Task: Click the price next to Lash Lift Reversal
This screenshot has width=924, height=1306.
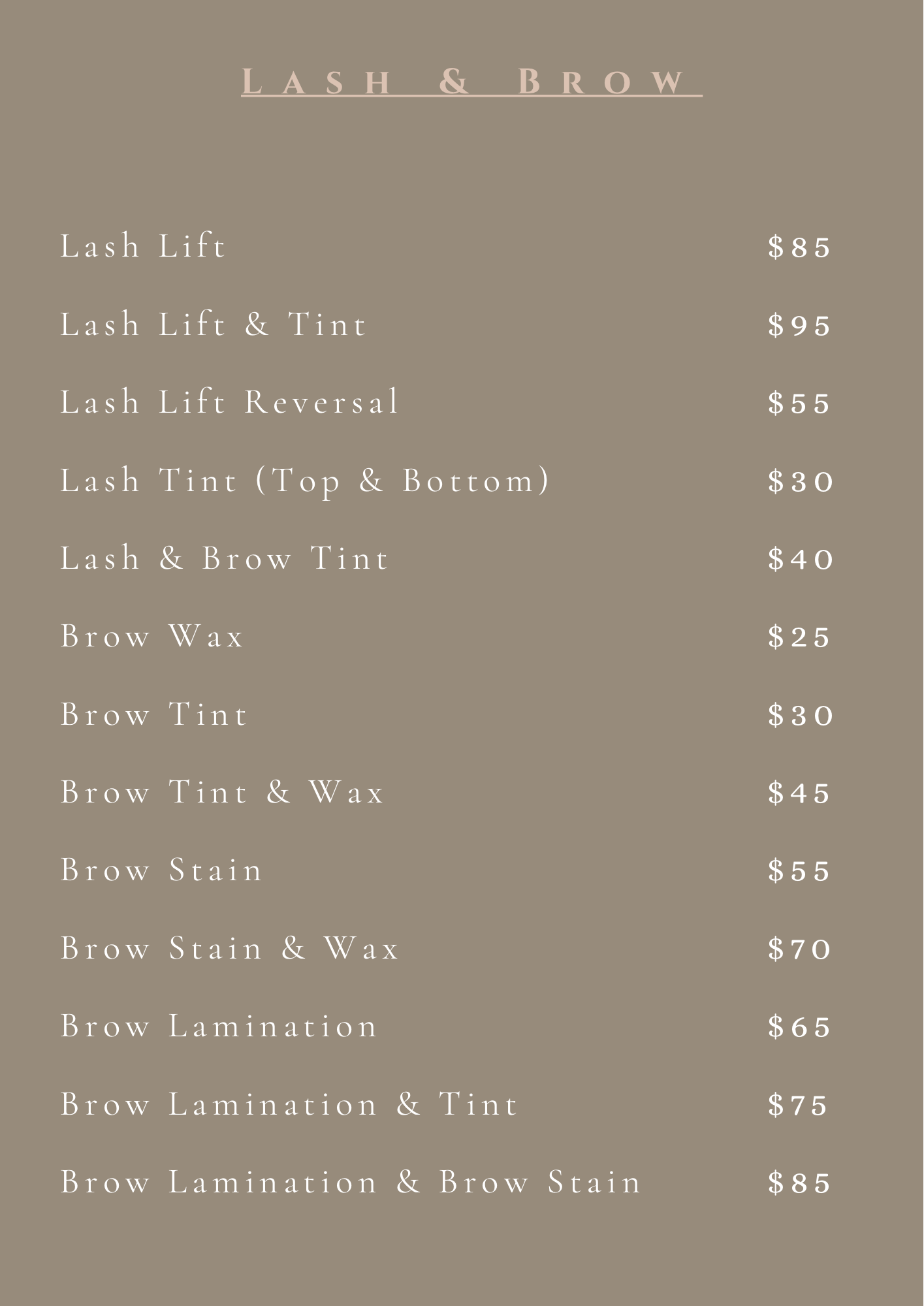Action: [x=799, y=403]
